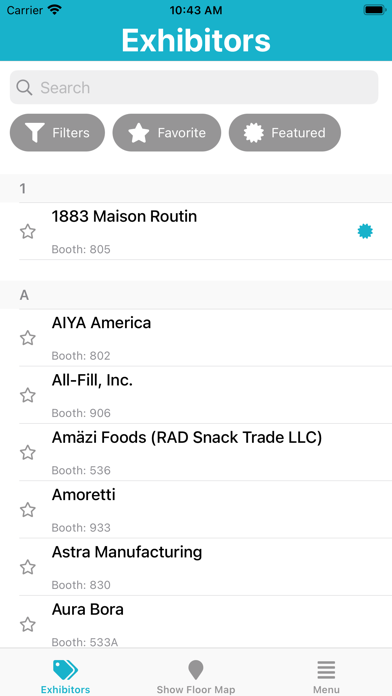This screenshot has height=696, width=392.
Task: Tap the star next to Aura Bora
Action: [28, 624]
